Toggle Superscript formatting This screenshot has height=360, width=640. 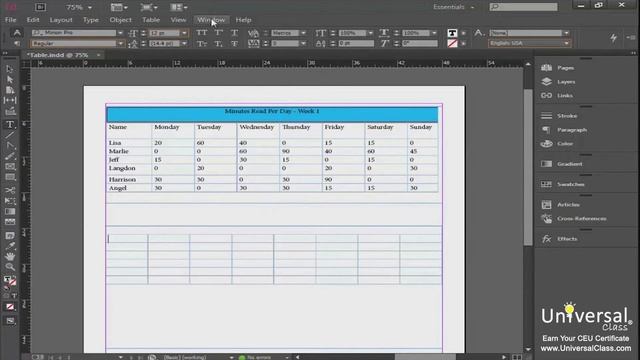(x=218, y=33)
